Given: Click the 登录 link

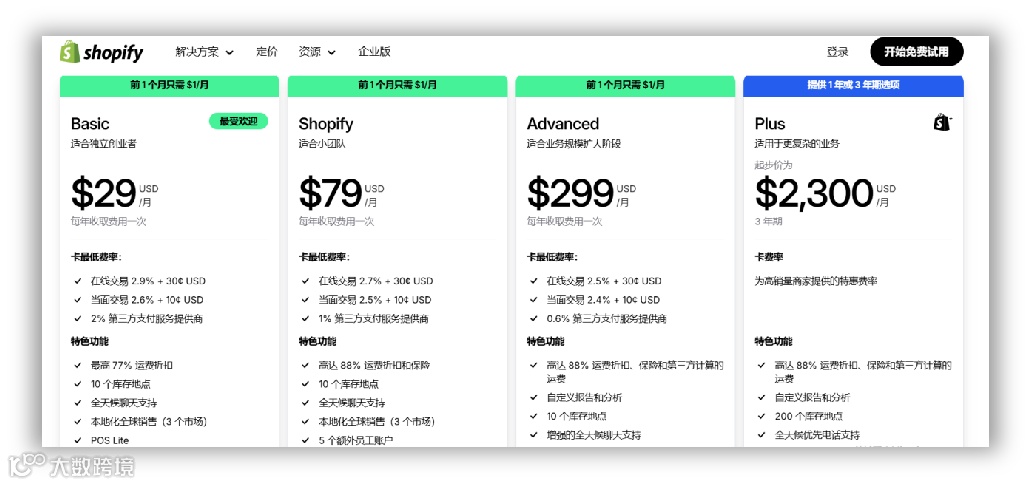Looking at the screenshot, I should (838, 52).
